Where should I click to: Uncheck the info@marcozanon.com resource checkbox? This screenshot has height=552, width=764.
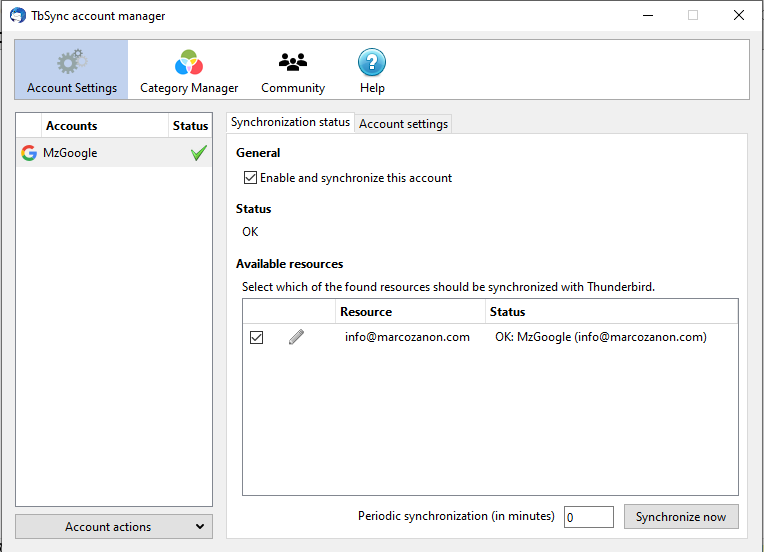(256, 337)
